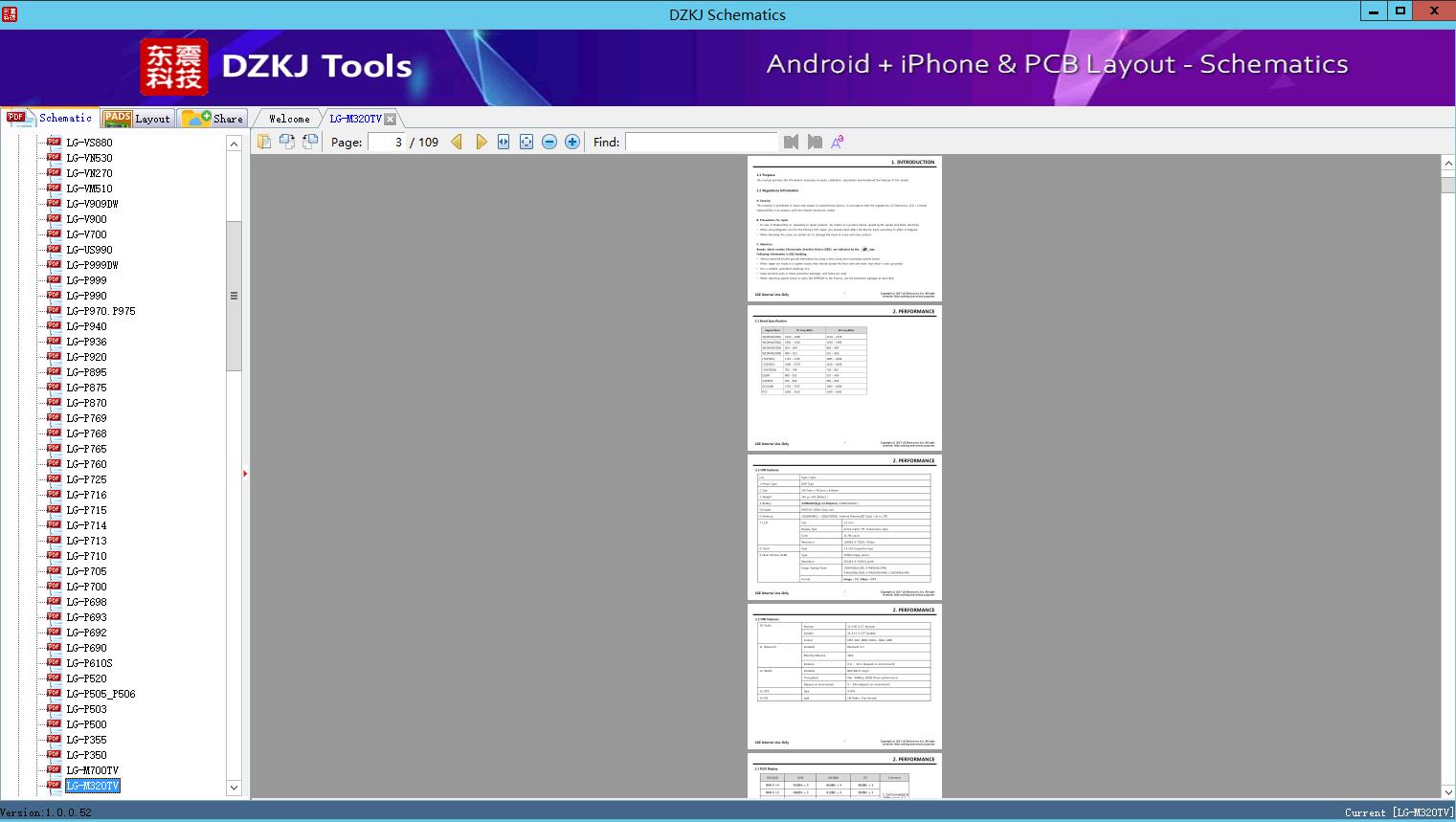
Task: Select LG-P725 entry
Action: 86,479
